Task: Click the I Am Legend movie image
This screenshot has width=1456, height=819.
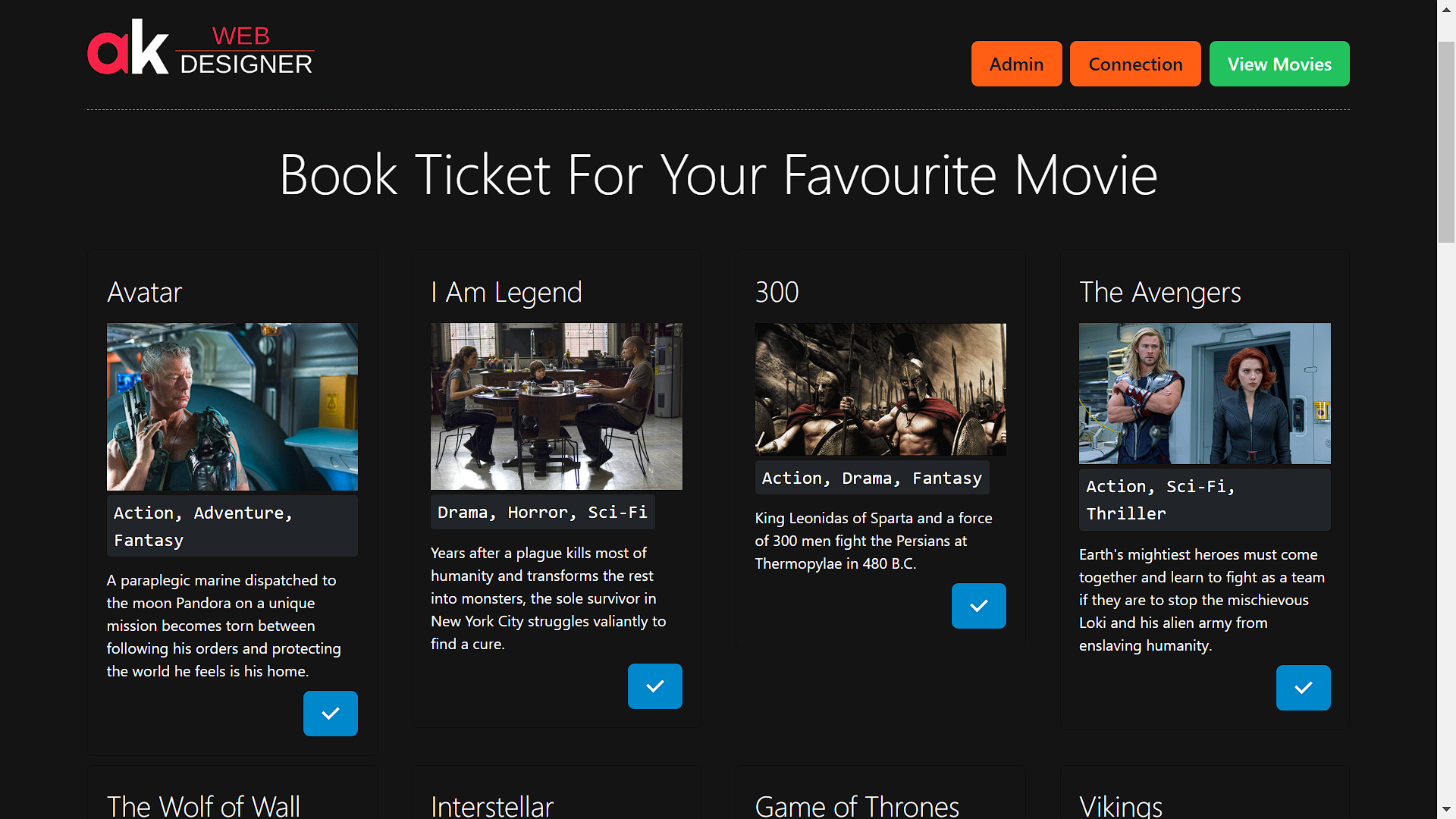Action: 556,406
